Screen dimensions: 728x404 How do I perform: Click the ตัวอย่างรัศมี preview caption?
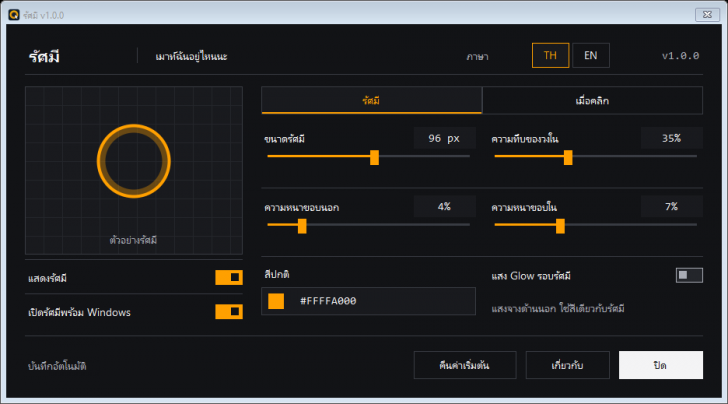click(x=133, y=240)
